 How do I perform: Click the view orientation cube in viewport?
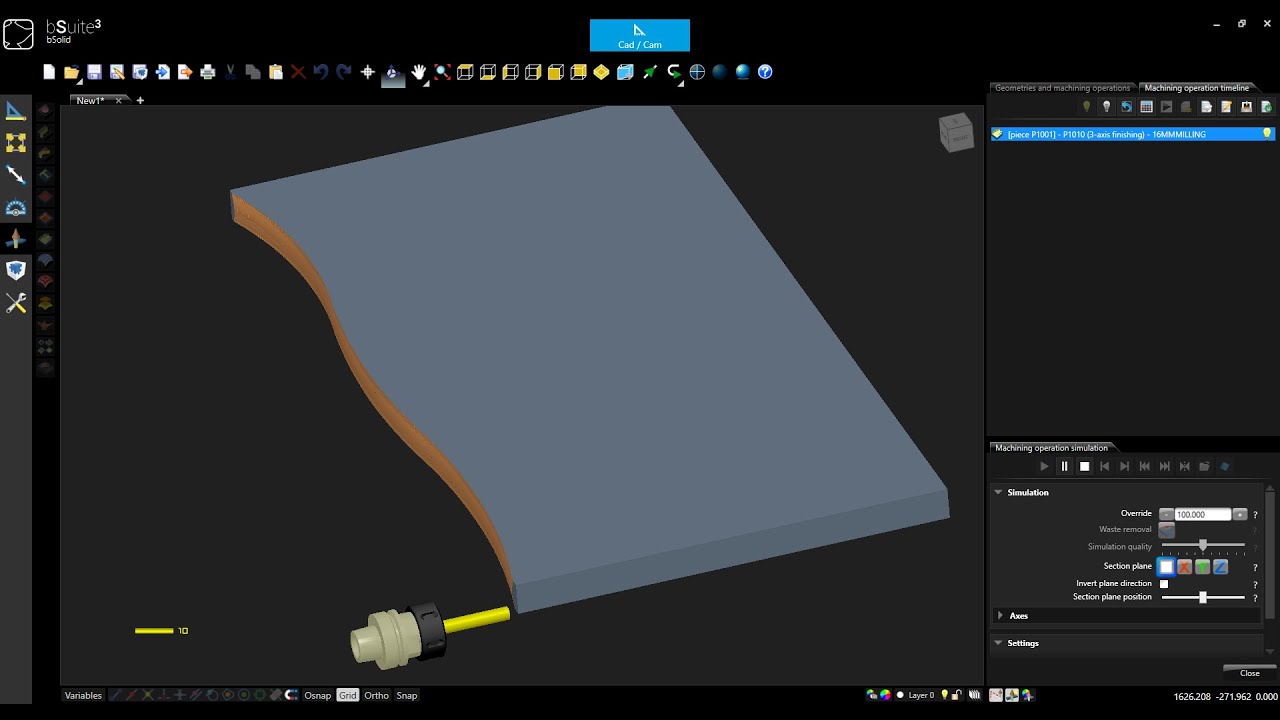pyautogui.click(x=956, y=132)
